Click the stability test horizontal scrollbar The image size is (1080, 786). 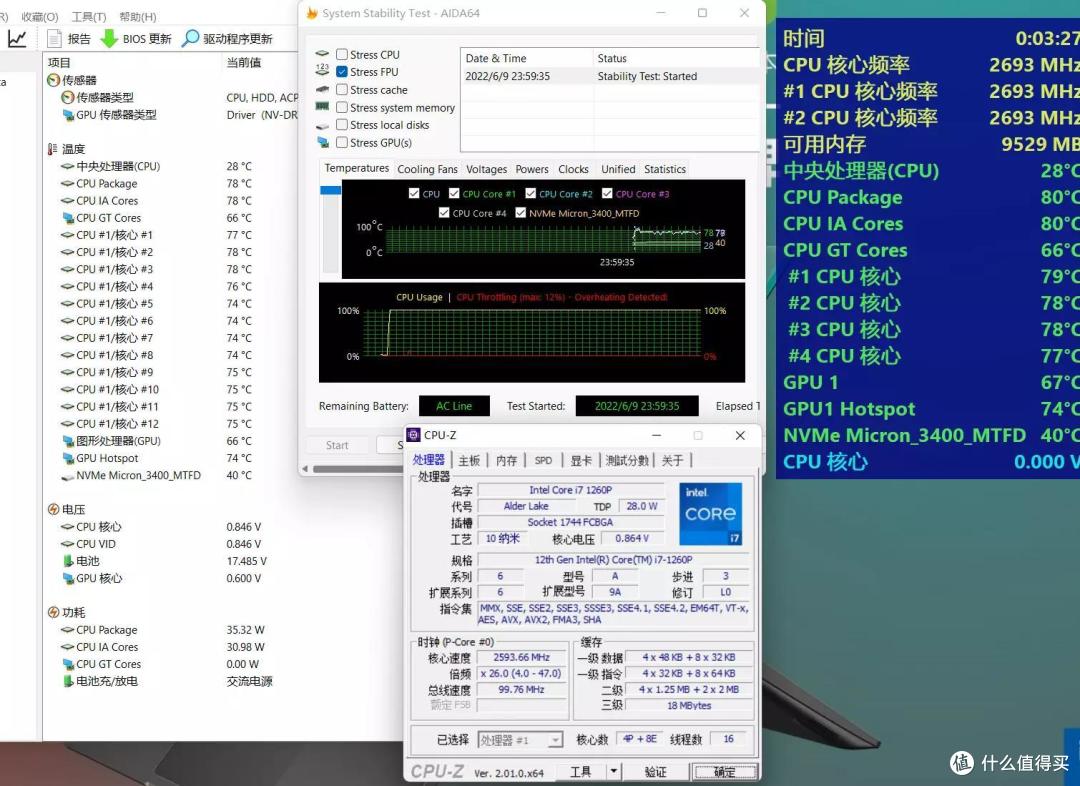point(358,469)
